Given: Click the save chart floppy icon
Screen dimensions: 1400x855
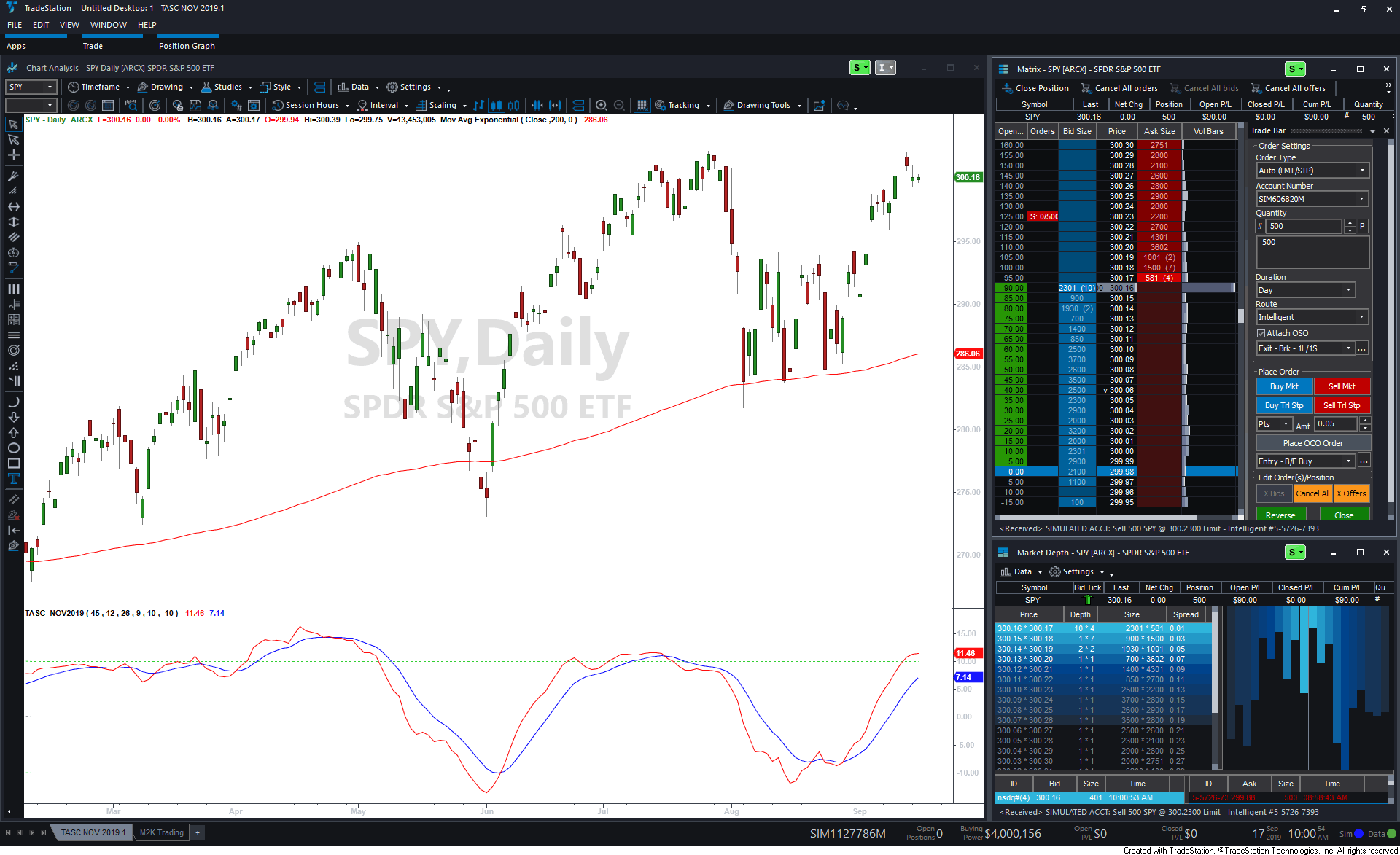Looking at the screenshot, I should (x=195, y=106).
